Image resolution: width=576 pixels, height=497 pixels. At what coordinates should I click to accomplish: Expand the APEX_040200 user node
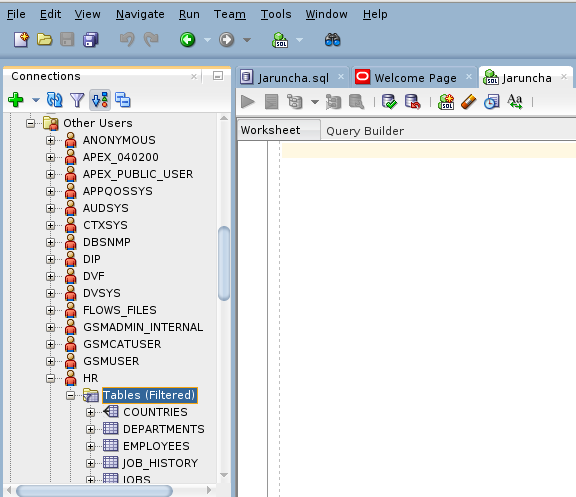50,158
